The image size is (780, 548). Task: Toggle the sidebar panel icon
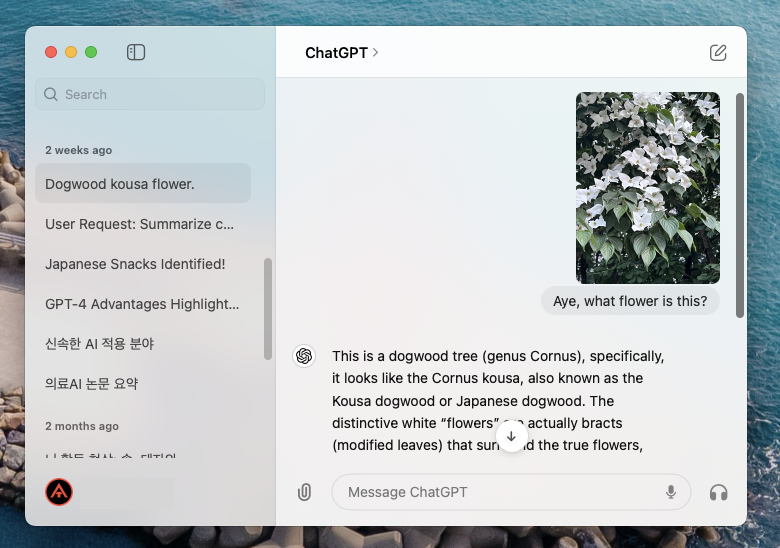point(136,52)
